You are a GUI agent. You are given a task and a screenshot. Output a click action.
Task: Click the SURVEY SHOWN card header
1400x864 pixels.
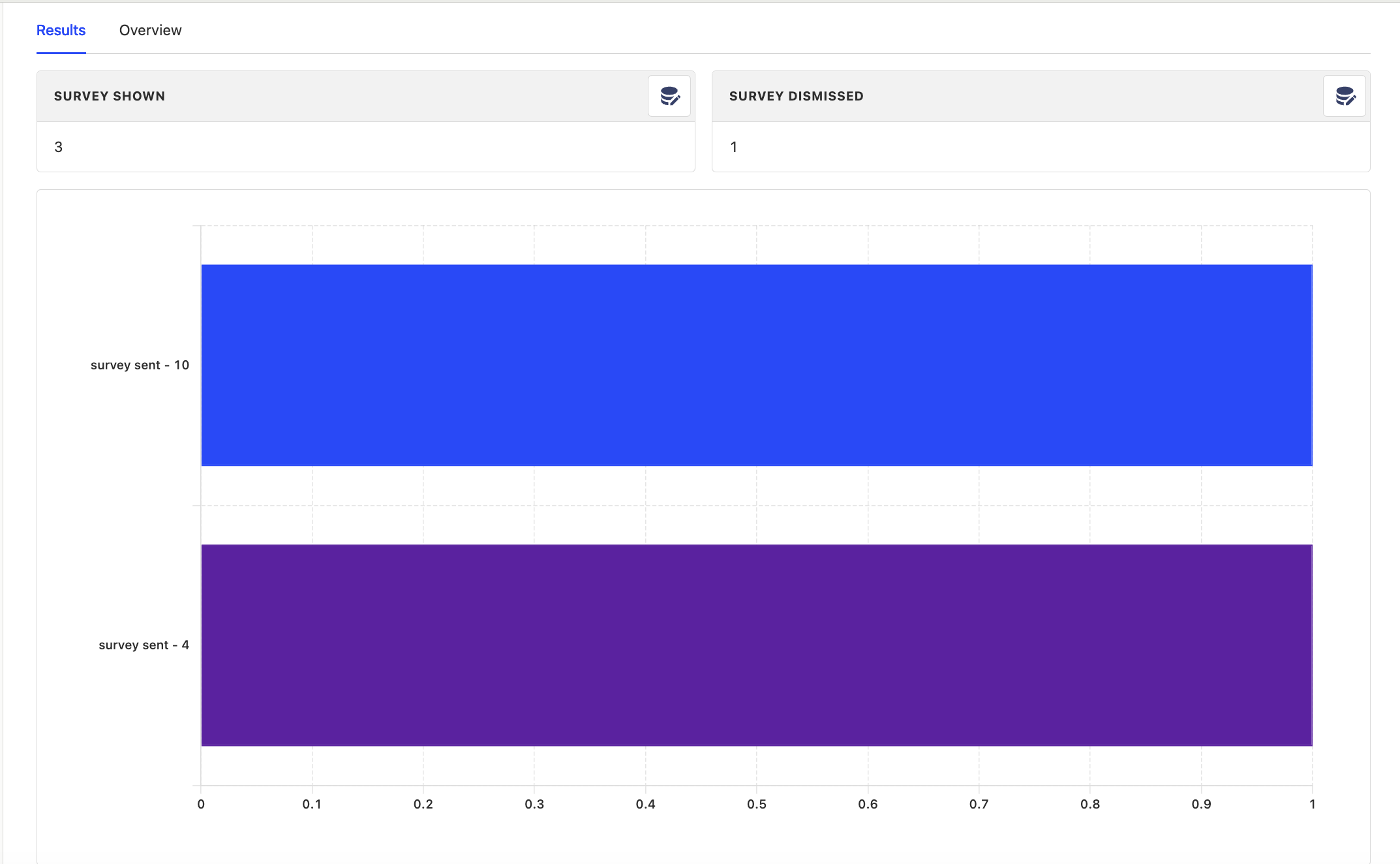(109, 95)
